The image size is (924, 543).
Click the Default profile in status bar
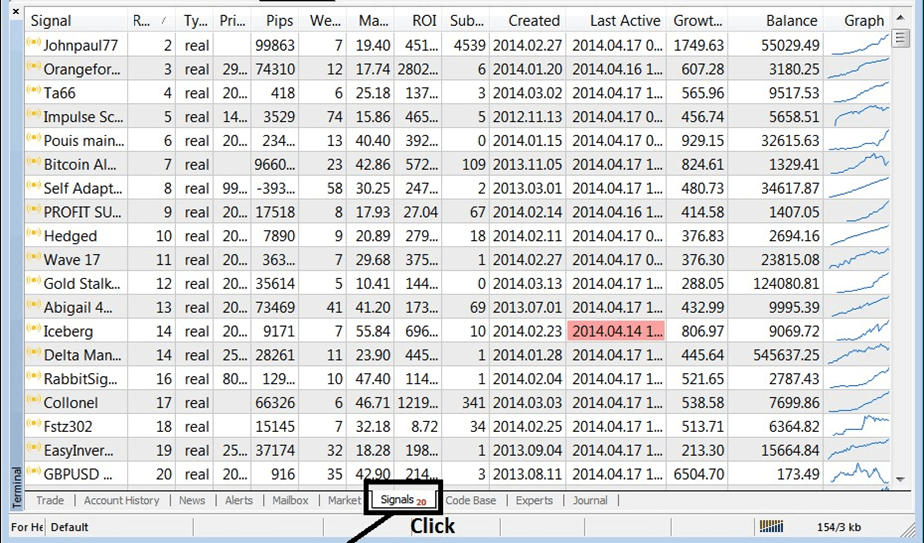click(x=70, y=527)
